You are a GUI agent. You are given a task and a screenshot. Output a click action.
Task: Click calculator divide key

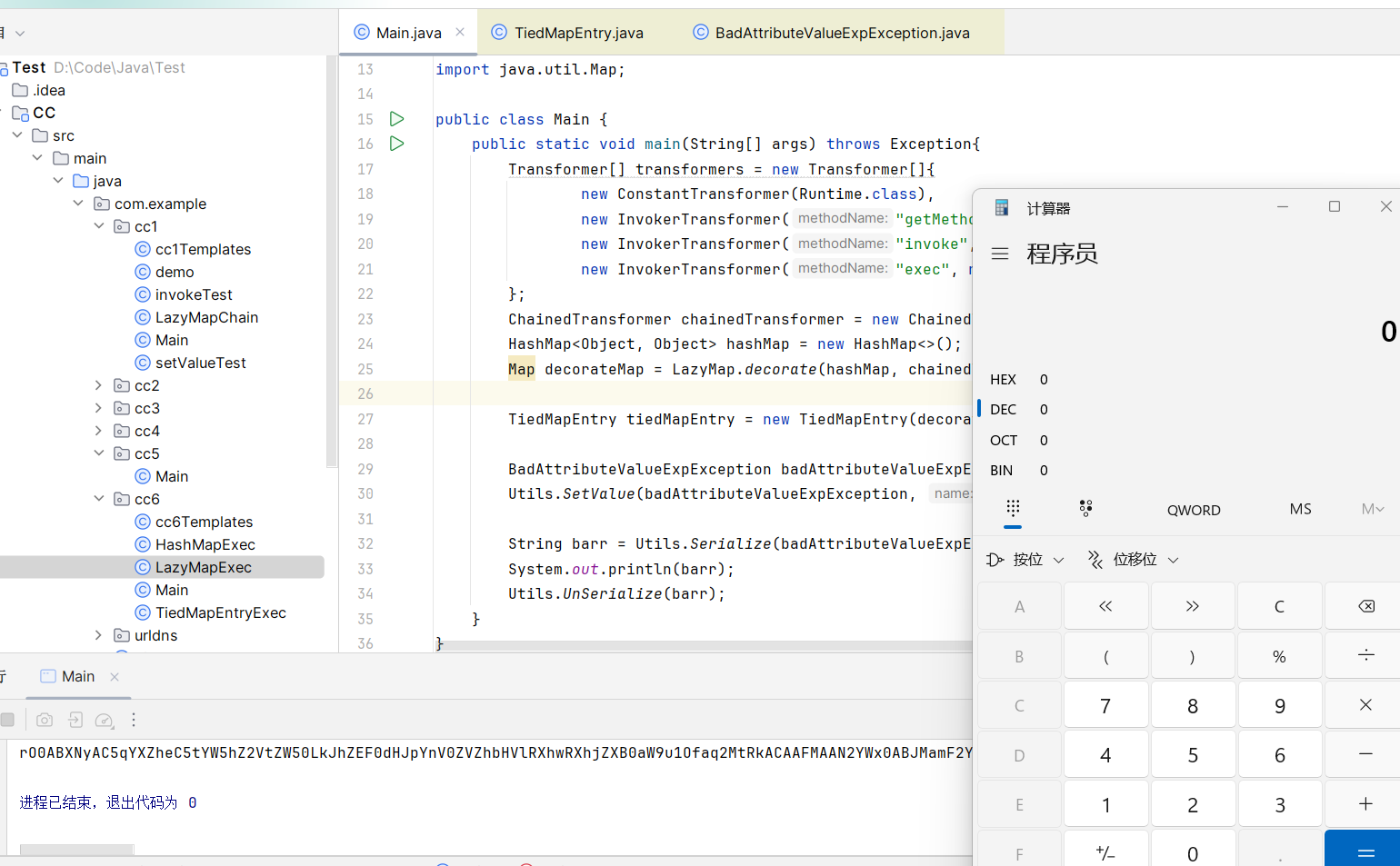pos(1365,655)
